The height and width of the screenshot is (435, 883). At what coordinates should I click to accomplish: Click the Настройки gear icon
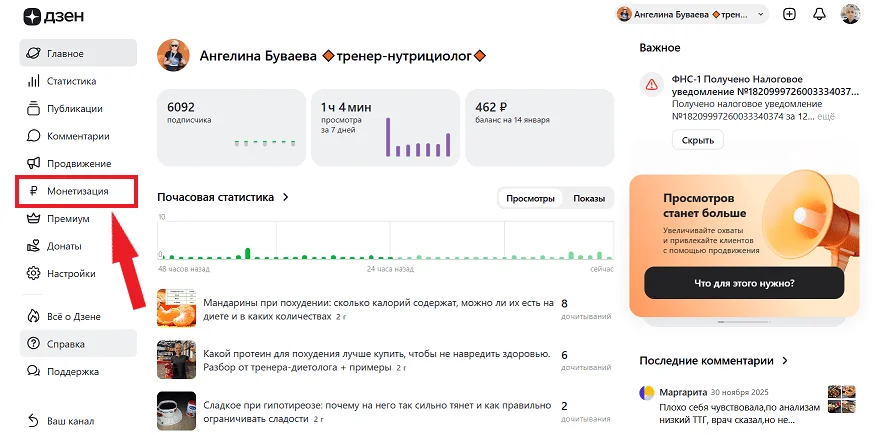point(34,274)
